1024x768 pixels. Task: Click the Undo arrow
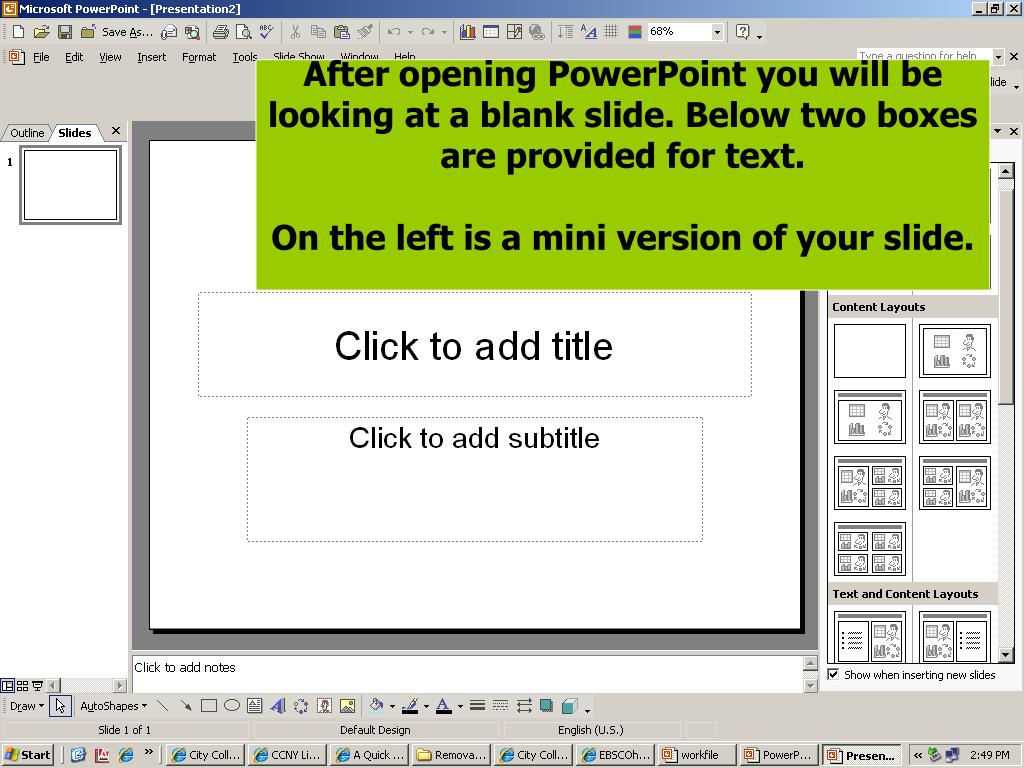click(x=393, y=31)
